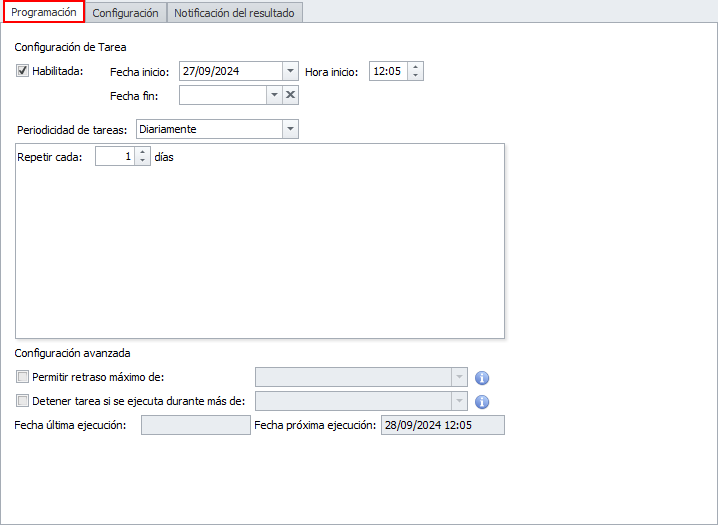Click the Fecha inicio date field

[x=231, y=71]
